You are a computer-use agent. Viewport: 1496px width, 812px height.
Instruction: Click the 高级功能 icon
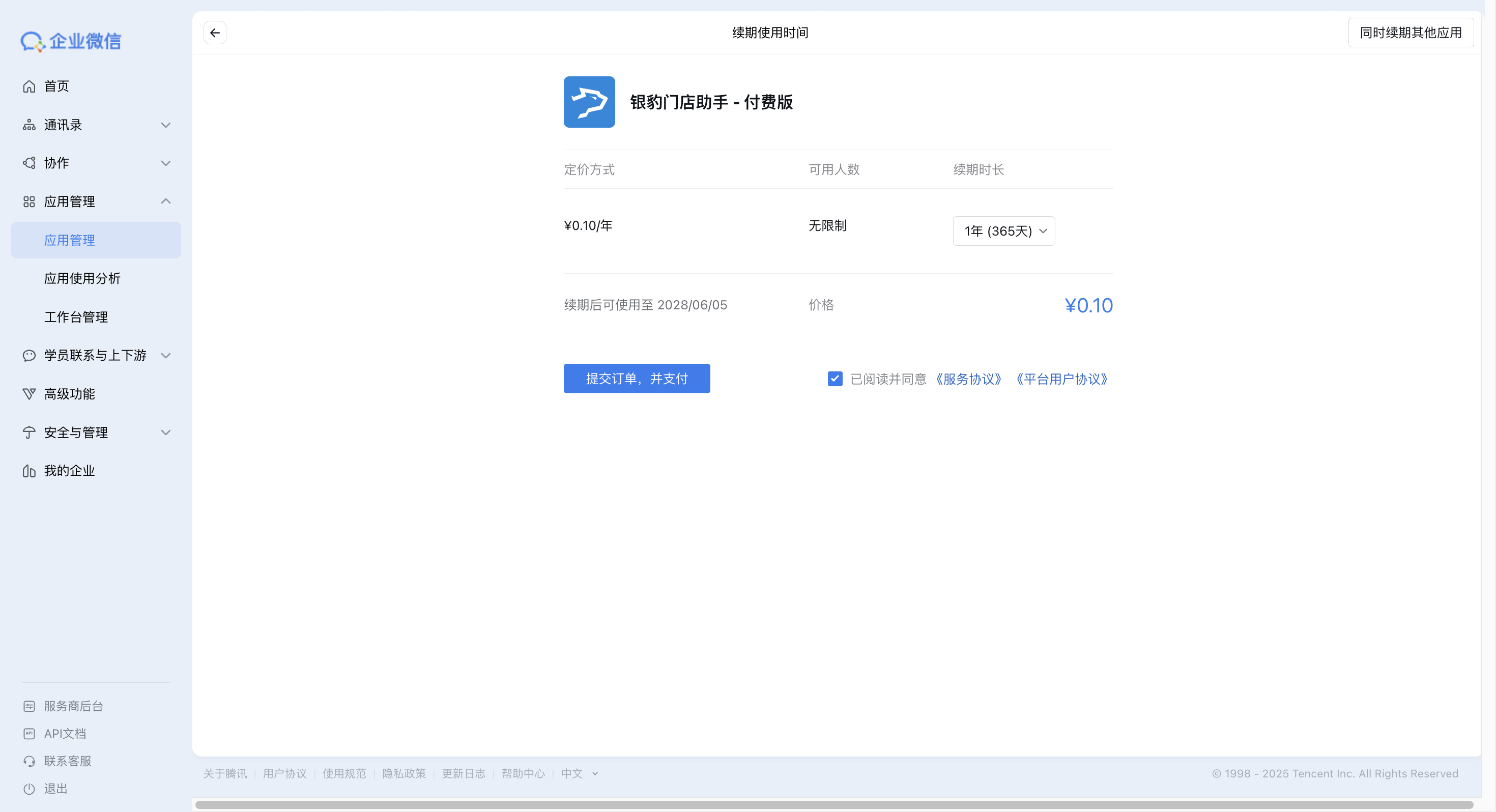coord(29,394)
